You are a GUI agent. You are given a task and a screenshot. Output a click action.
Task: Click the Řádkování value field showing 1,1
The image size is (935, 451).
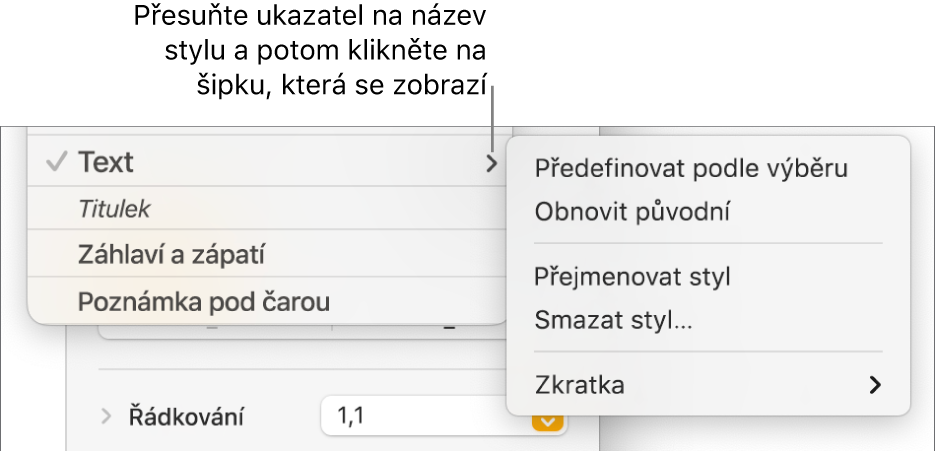pos(420,416)
